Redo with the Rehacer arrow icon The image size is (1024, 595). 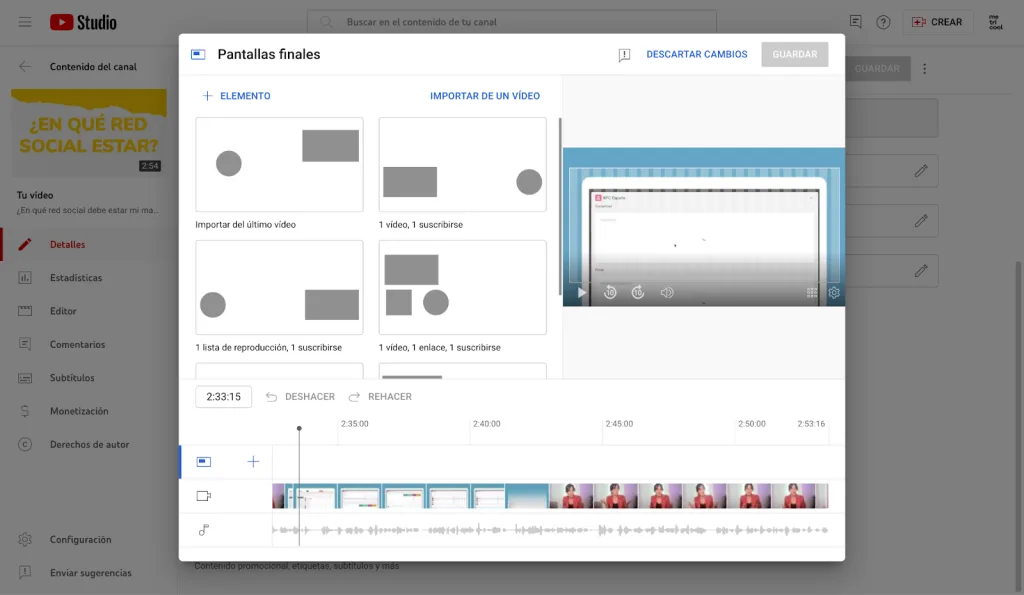(353, 397)
